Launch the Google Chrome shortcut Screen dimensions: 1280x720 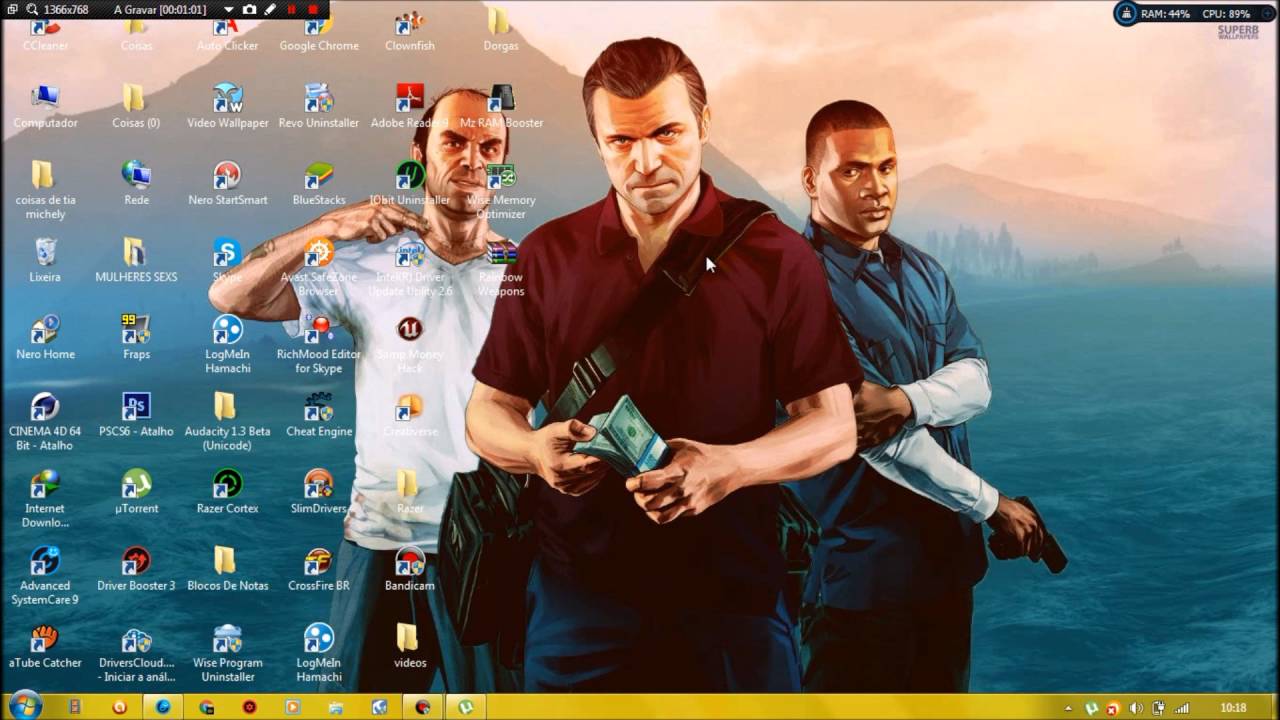tap(319, 35)
